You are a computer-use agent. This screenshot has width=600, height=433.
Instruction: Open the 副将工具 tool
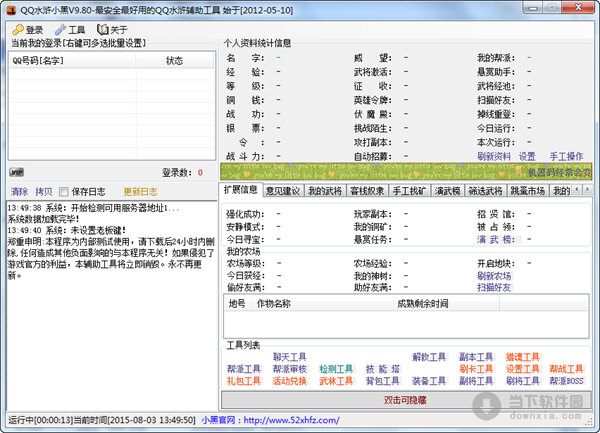(x=476, y=381)
